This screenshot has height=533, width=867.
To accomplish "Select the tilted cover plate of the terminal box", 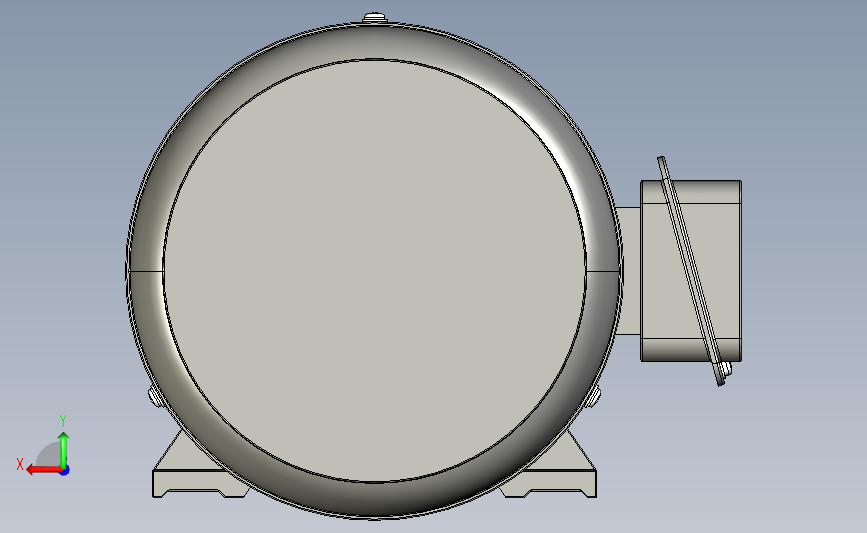I will (x=691, y=271).
